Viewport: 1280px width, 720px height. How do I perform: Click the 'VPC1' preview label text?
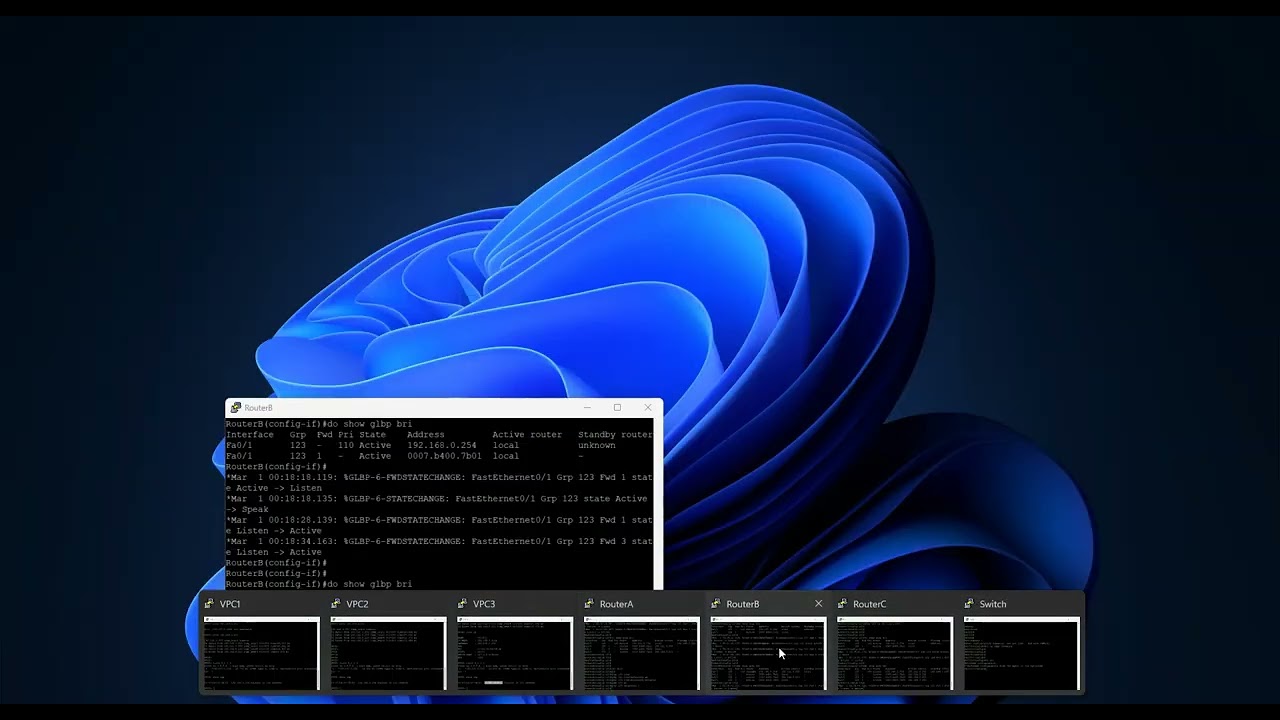(x=230, y=604)
